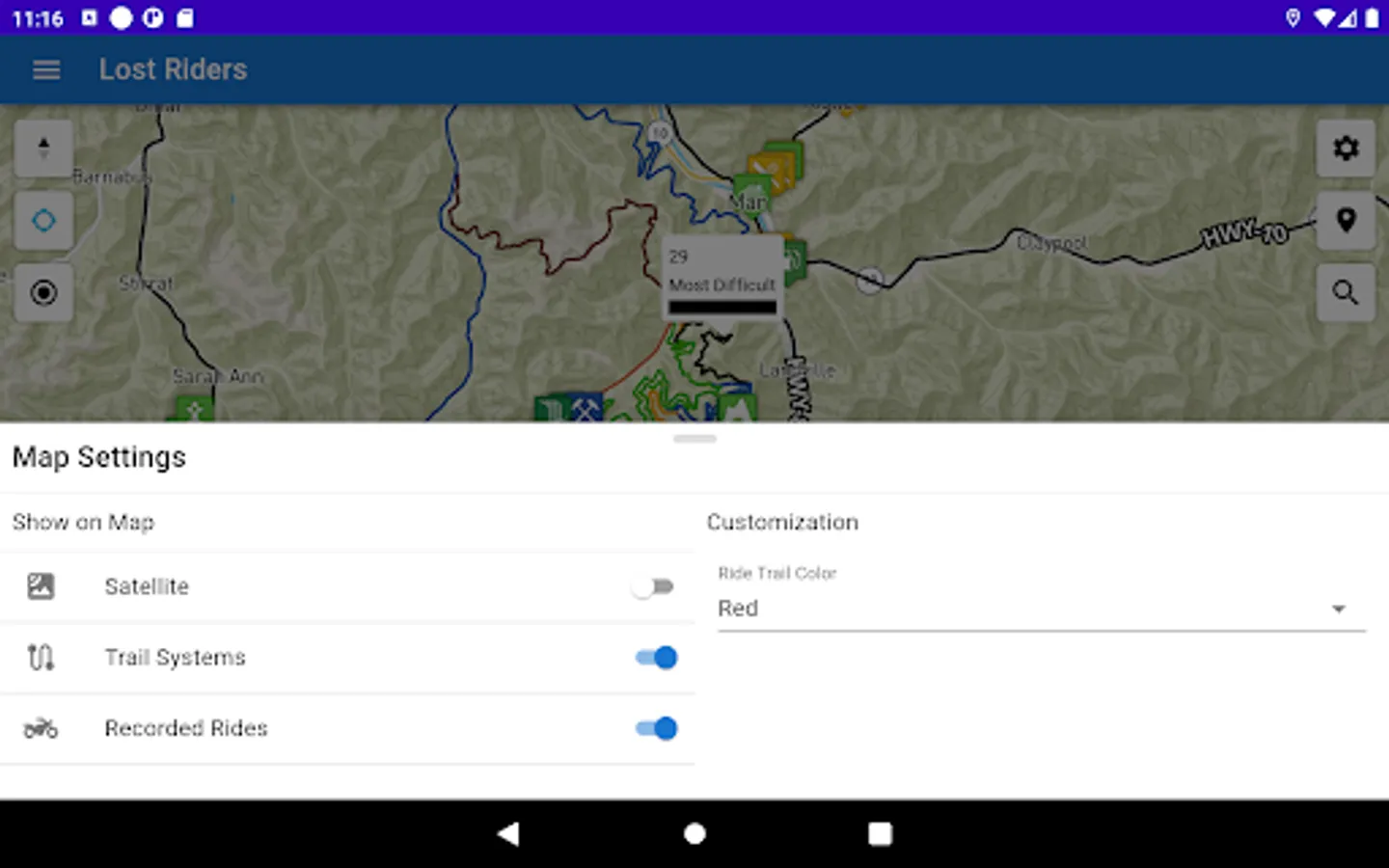Tap the blue tools marker on map
The width and height of the screenshot is (1389, 868).
[586, 408]
